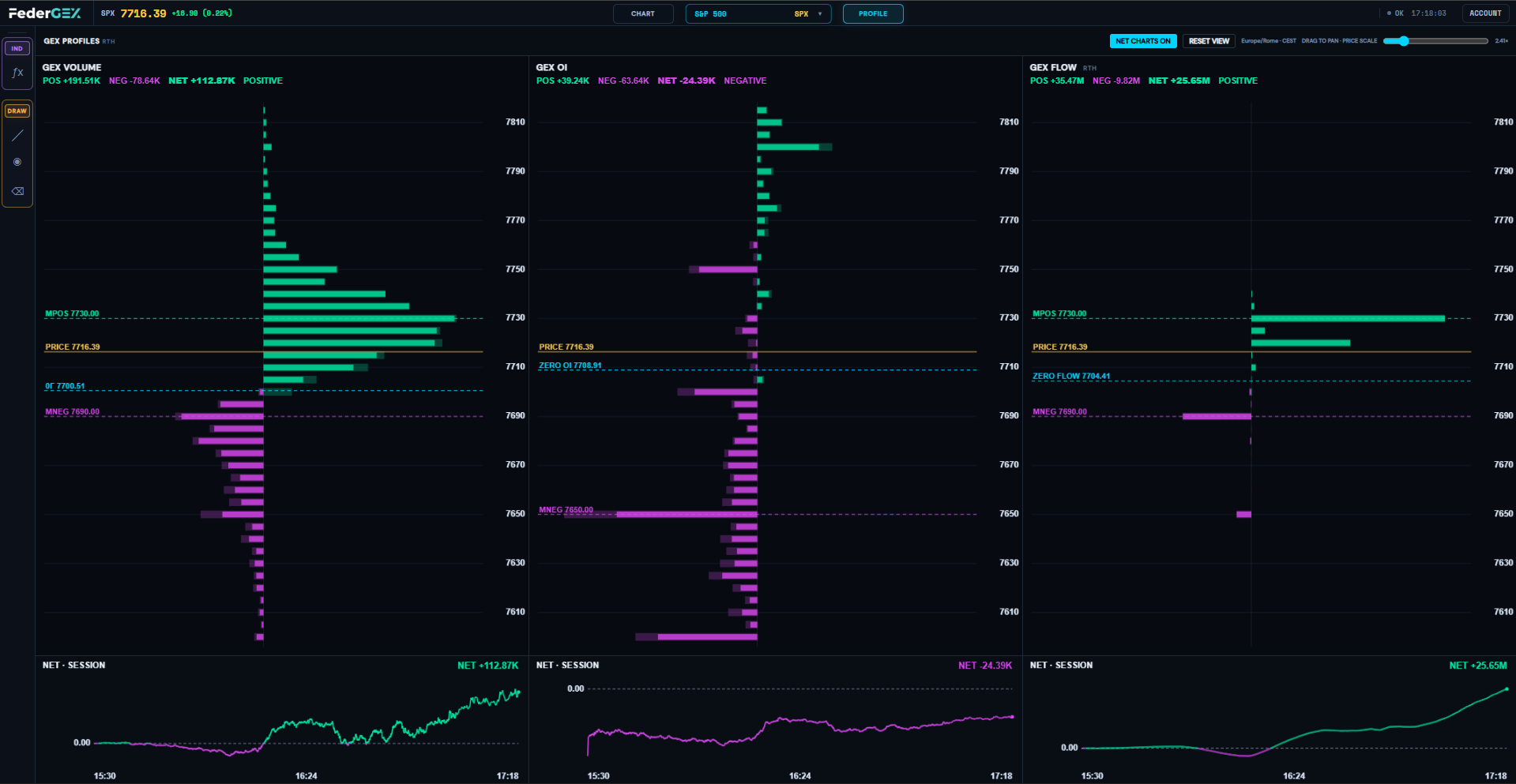The height and width of the screenshot is (784, 1516).
Task: Click the MNEG 7690.00 label in GEX Volume
Action: tap(72, 411)
